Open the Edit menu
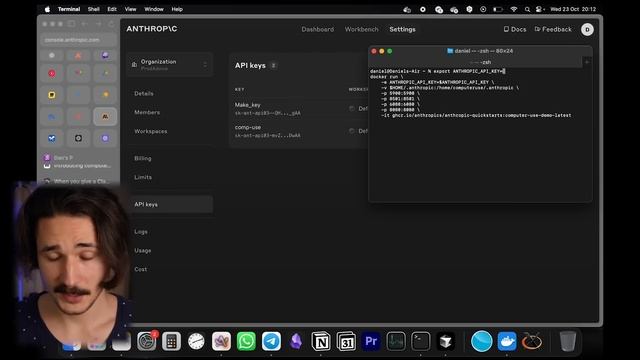Screen dimensions: 640x360 [x=112, y=9]
